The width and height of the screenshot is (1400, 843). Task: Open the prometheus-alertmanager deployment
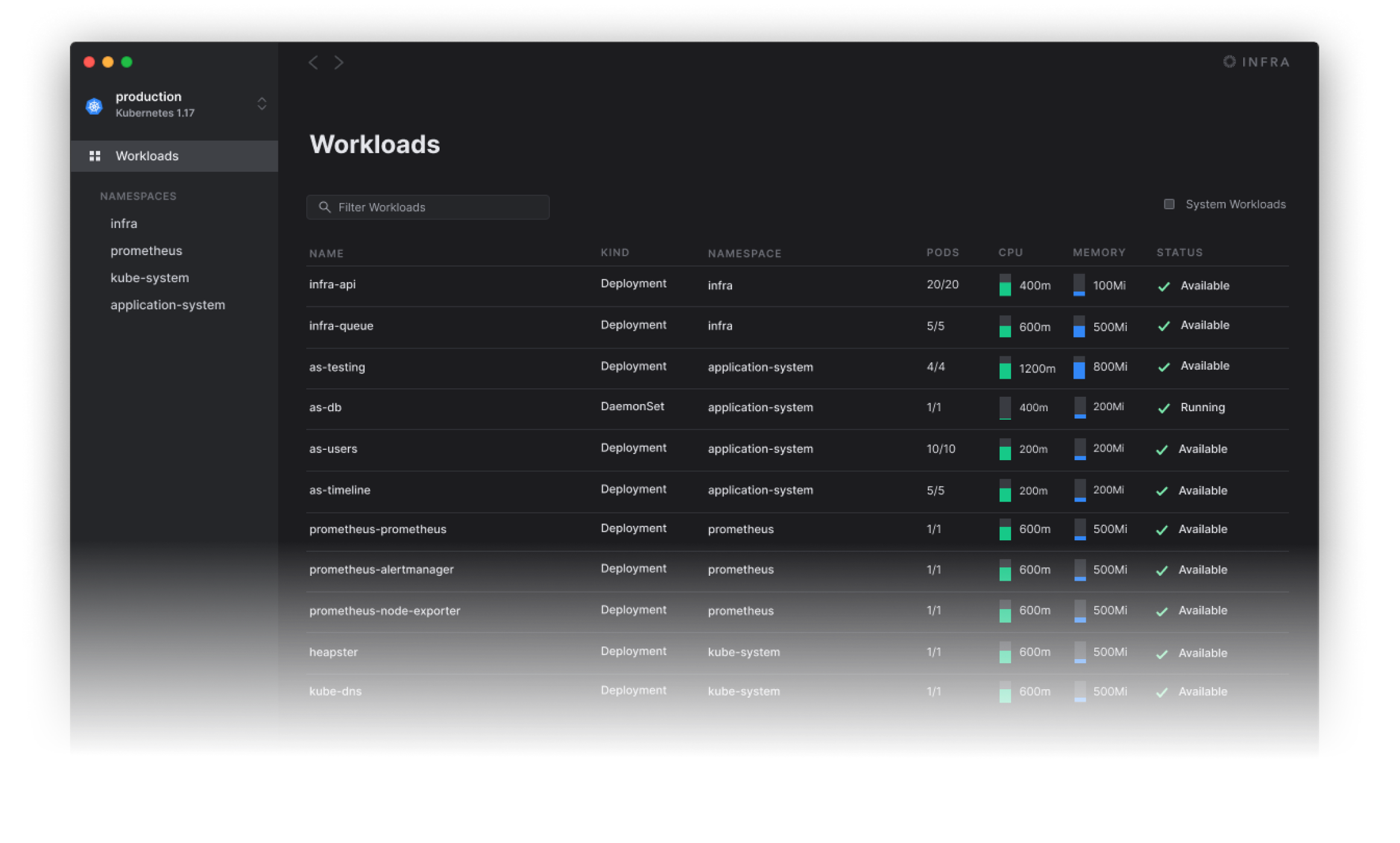click(382, 569)
